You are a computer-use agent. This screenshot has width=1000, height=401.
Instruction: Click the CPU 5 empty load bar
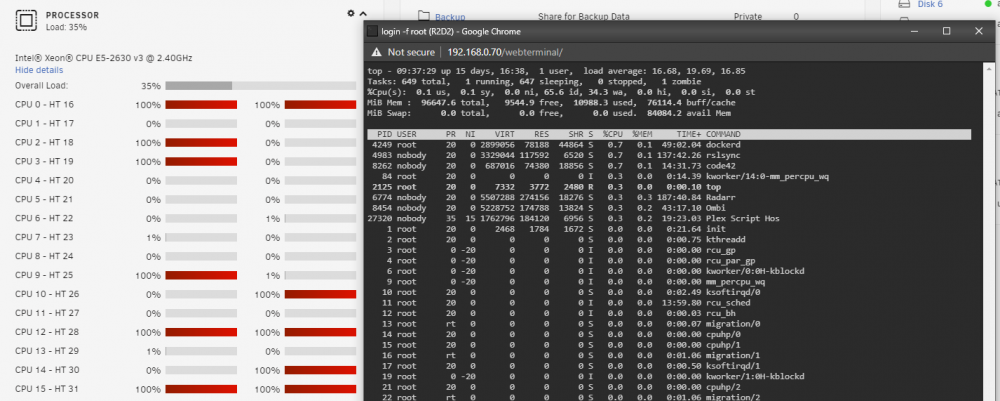pyautogui.click(x=201, y=200)
